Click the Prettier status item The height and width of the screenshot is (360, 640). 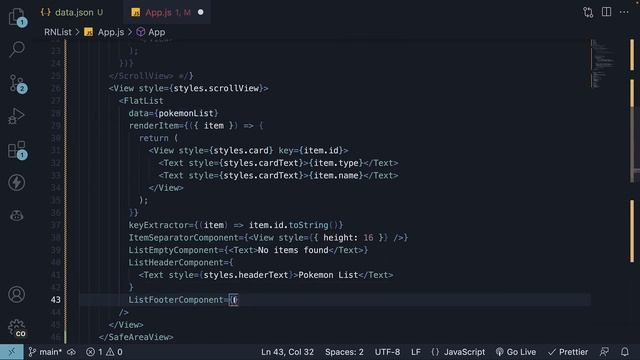(x=568, y=352)
